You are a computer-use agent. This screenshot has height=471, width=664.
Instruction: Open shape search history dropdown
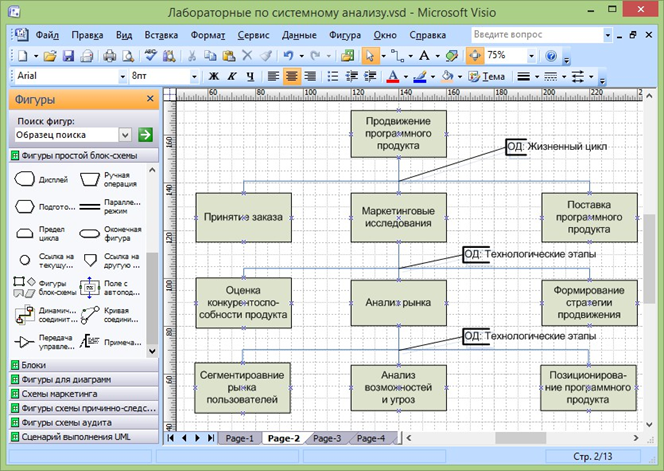click(125, 135)
